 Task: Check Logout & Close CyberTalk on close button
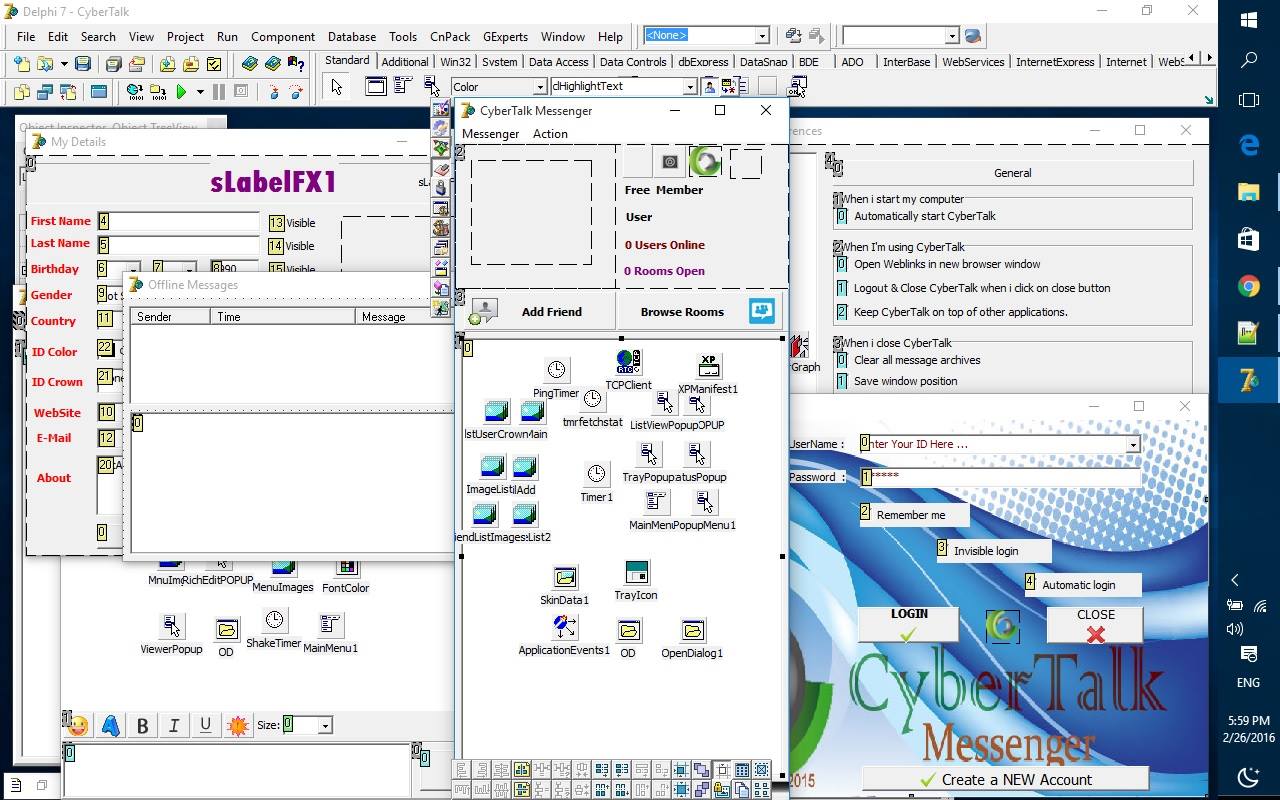842,288
